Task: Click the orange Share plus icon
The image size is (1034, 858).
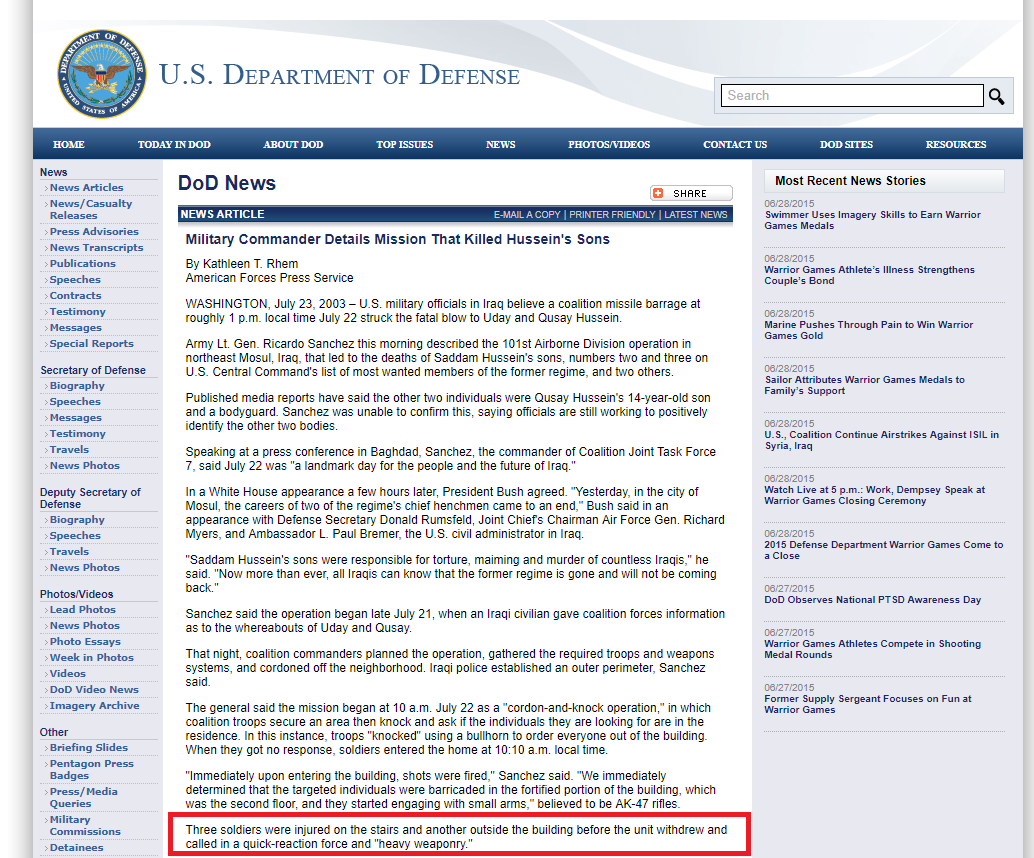Action: tap(657, 193)
